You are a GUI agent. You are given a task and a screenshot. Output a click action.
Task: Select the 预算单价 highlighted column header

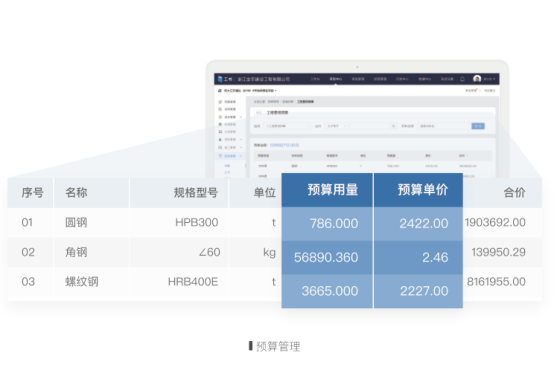[x=418, y=190]
